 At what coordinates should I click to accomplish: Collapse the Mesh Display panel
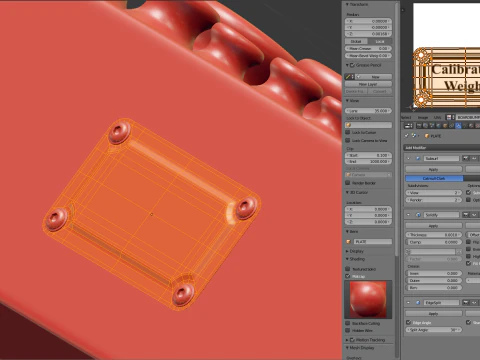(347, 348)
